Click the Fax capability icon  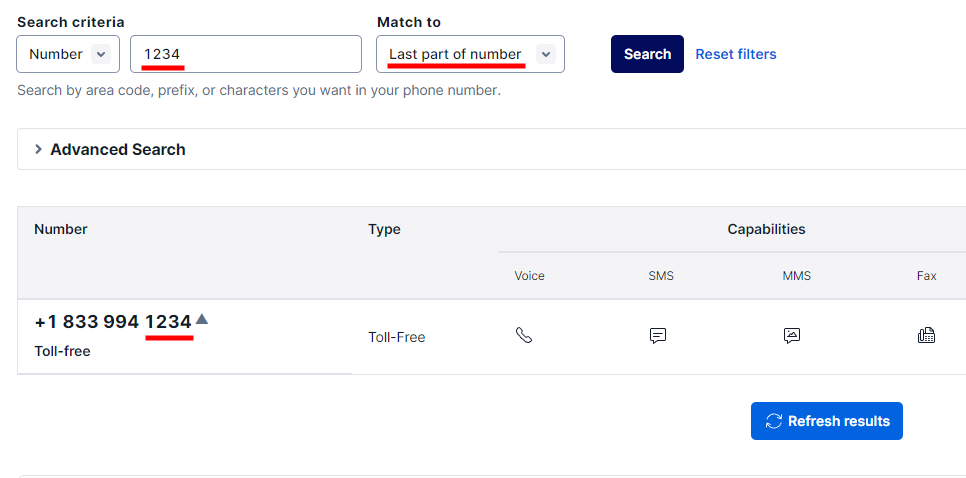click(x=926, y=336)
